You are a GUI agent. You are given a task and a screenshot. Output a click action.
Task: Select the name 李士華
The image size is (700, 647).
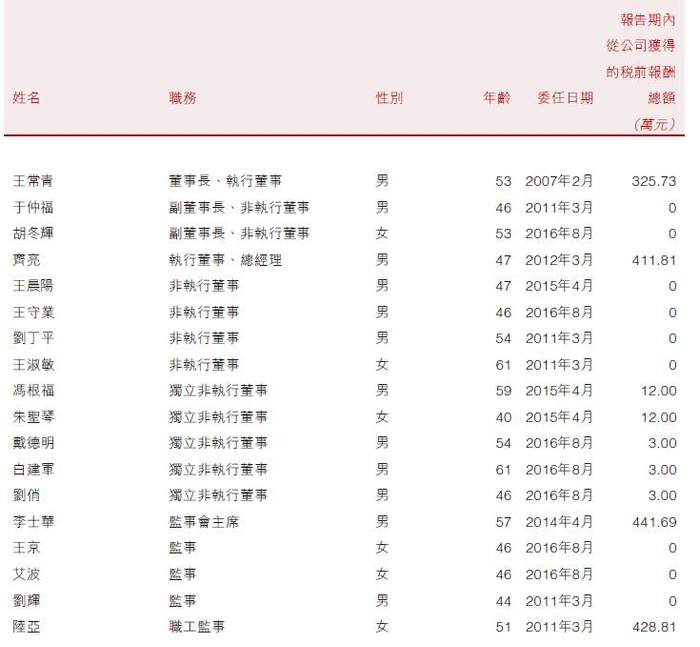pyautogui.click(x=33, y=522)
